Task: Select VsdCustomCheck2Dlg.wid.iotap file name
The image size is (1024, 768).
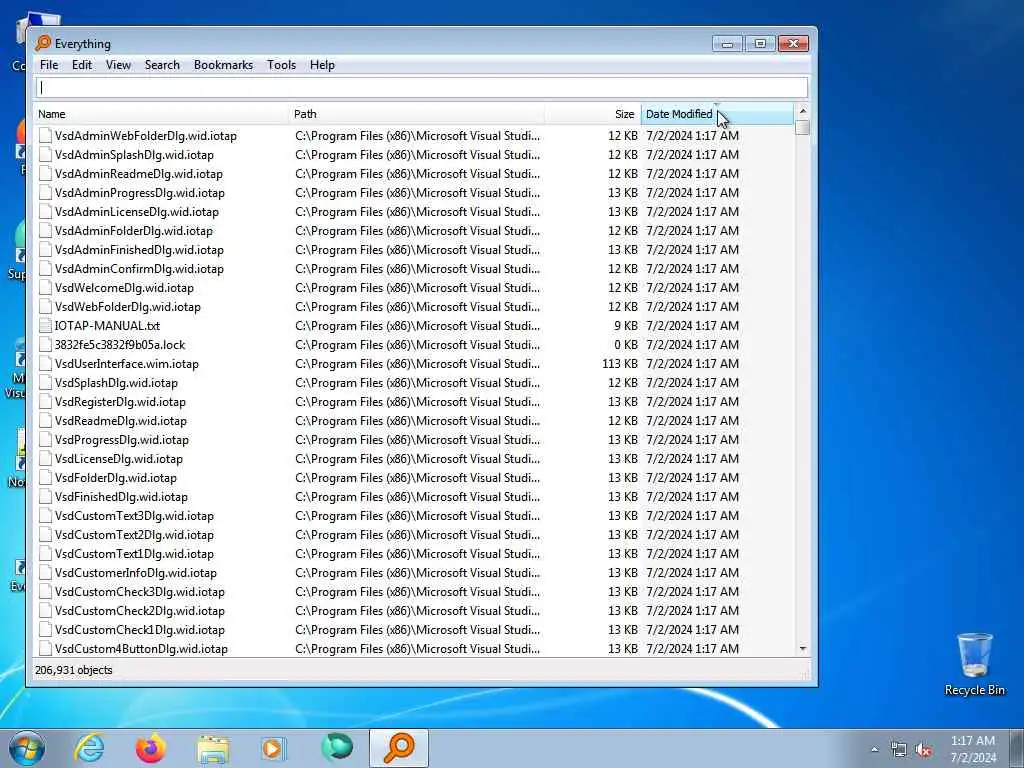Action: pos(139,611)
